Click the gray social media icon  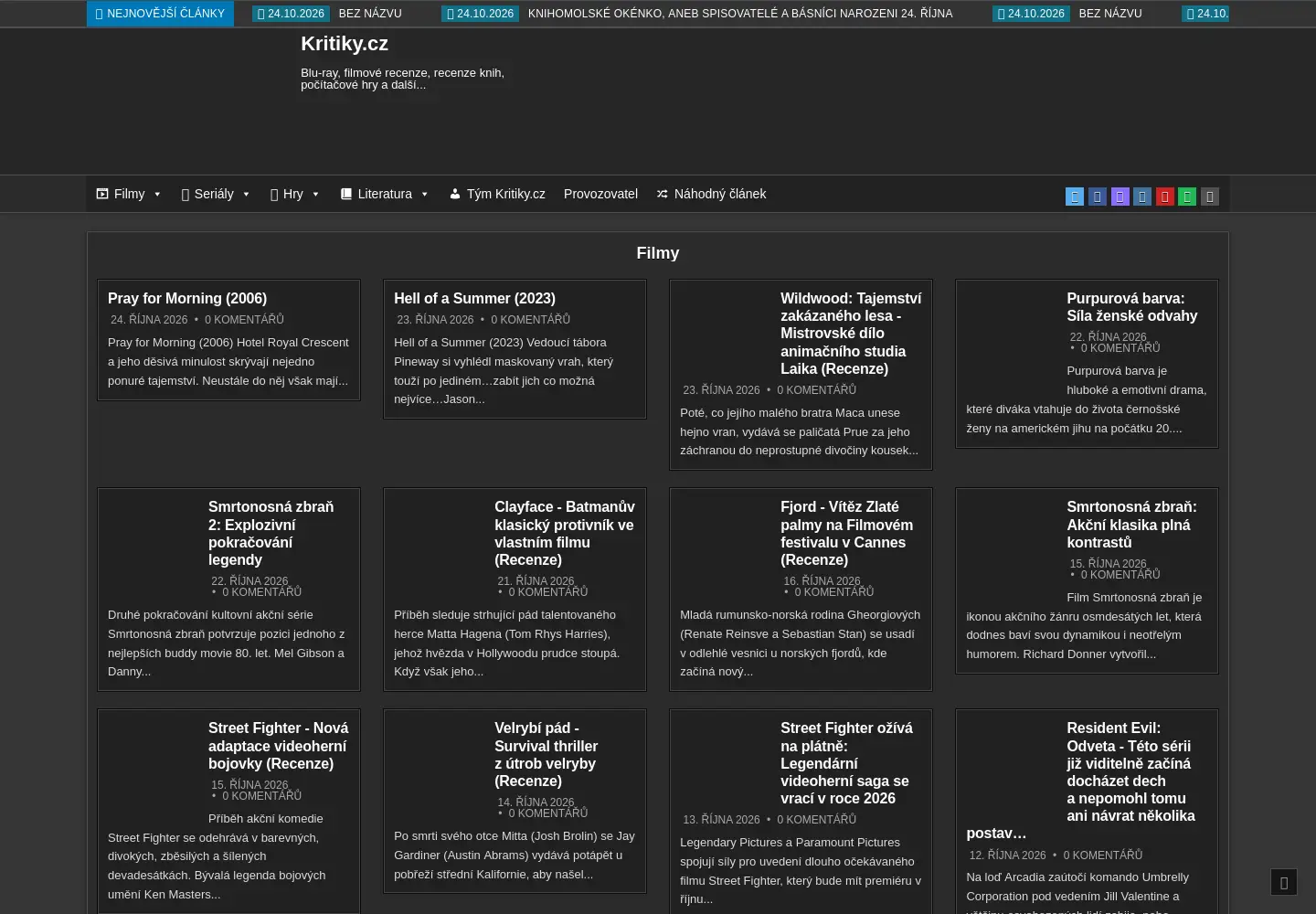(1210, 197)
